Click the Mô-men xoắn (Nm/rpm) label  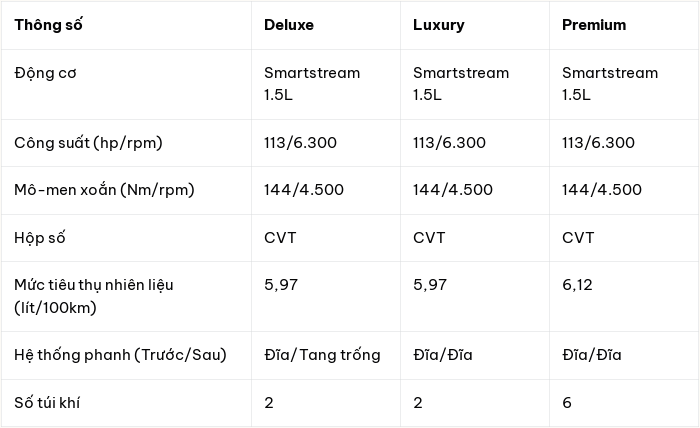(x=104, y=190)
